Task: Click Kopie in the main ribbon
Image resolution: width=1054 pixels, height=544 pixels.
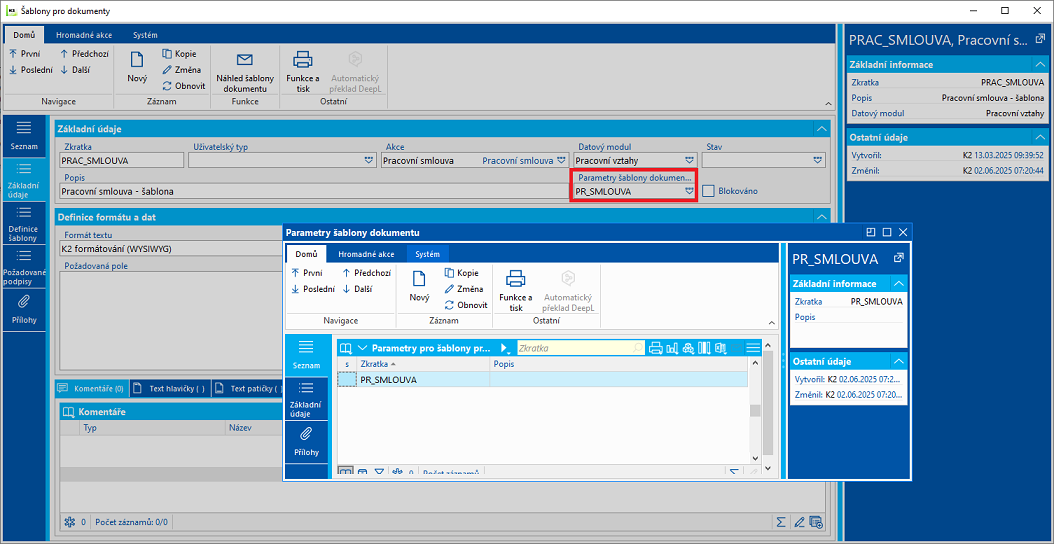Action: coord(179,54)
